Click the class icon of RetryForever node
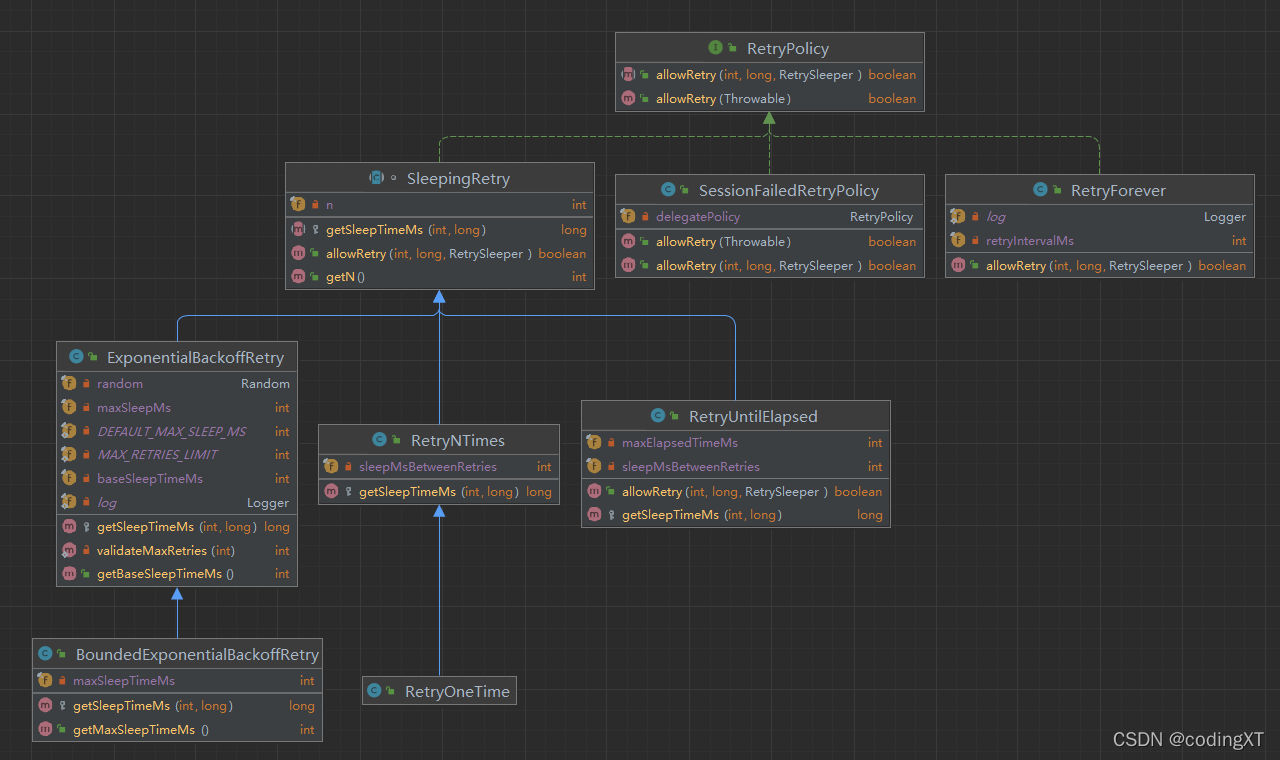The width and height of the screenshot is (1280, 760). (x=1041, y=190)
